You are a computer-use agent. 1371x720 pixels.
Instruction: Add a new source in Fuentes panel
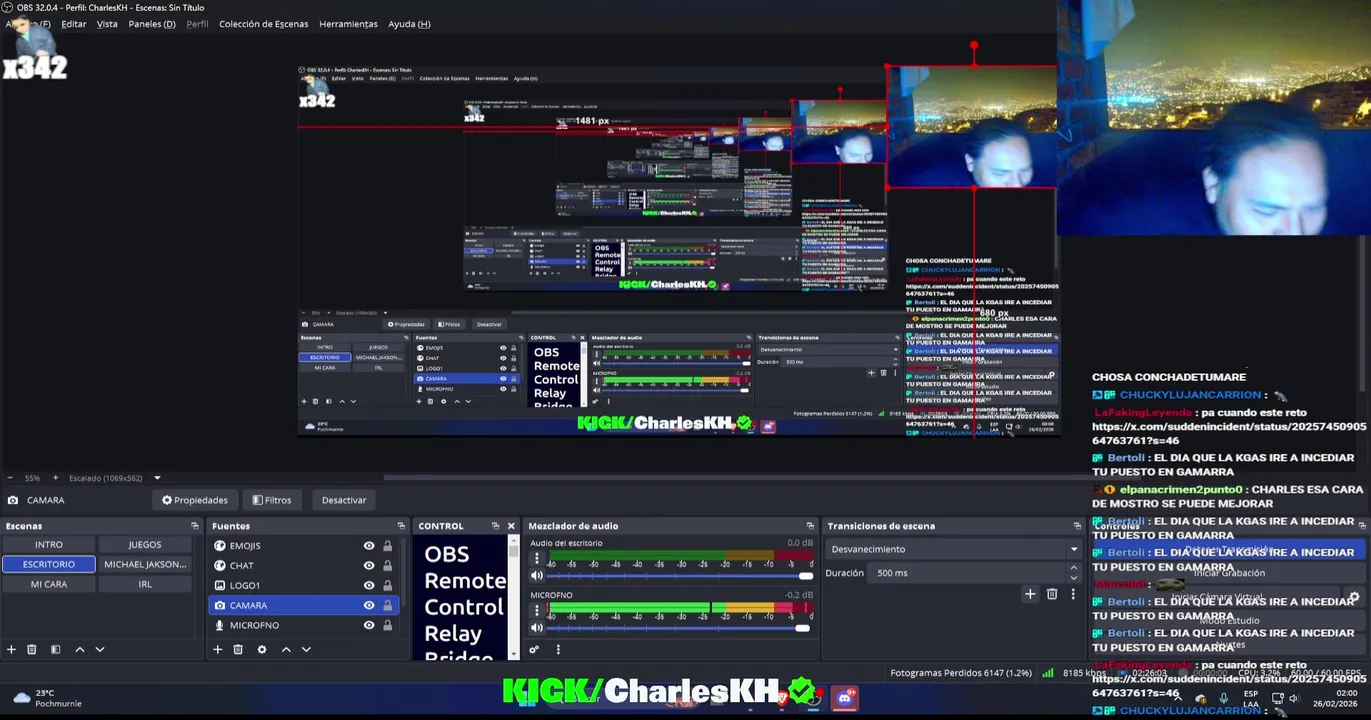[x=217, y=649]
